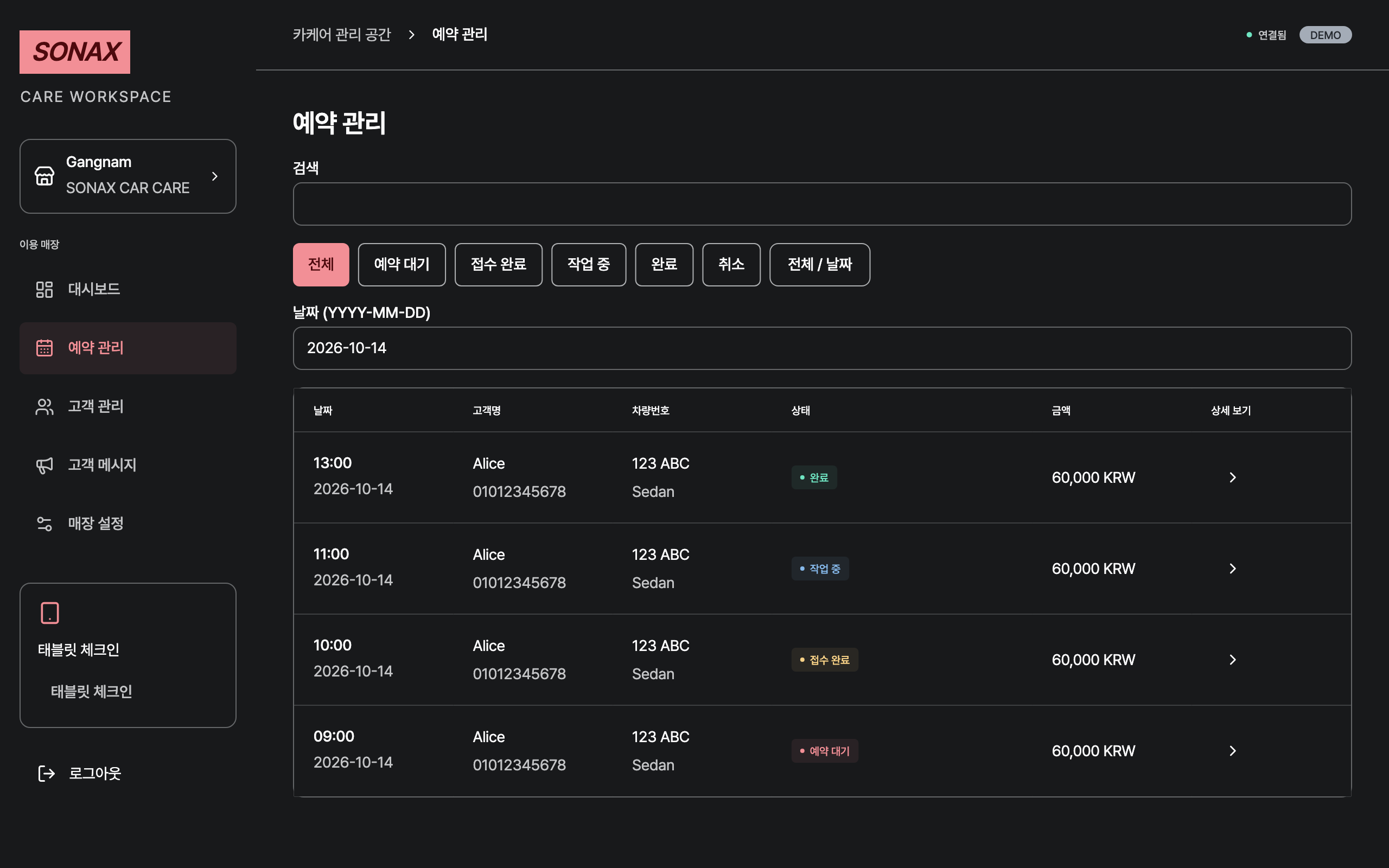
Task: Click the 예약 대기 status badge in the table
Action: (x=825, y=751)
